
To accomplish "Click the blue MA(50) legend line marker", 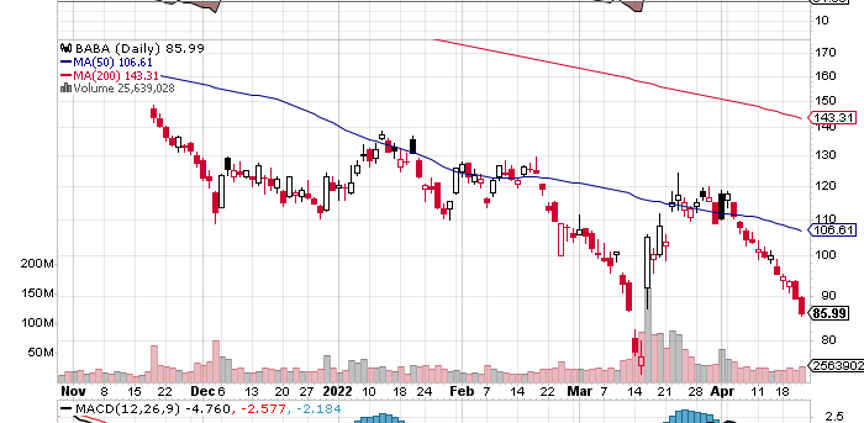I will [66, 60].
